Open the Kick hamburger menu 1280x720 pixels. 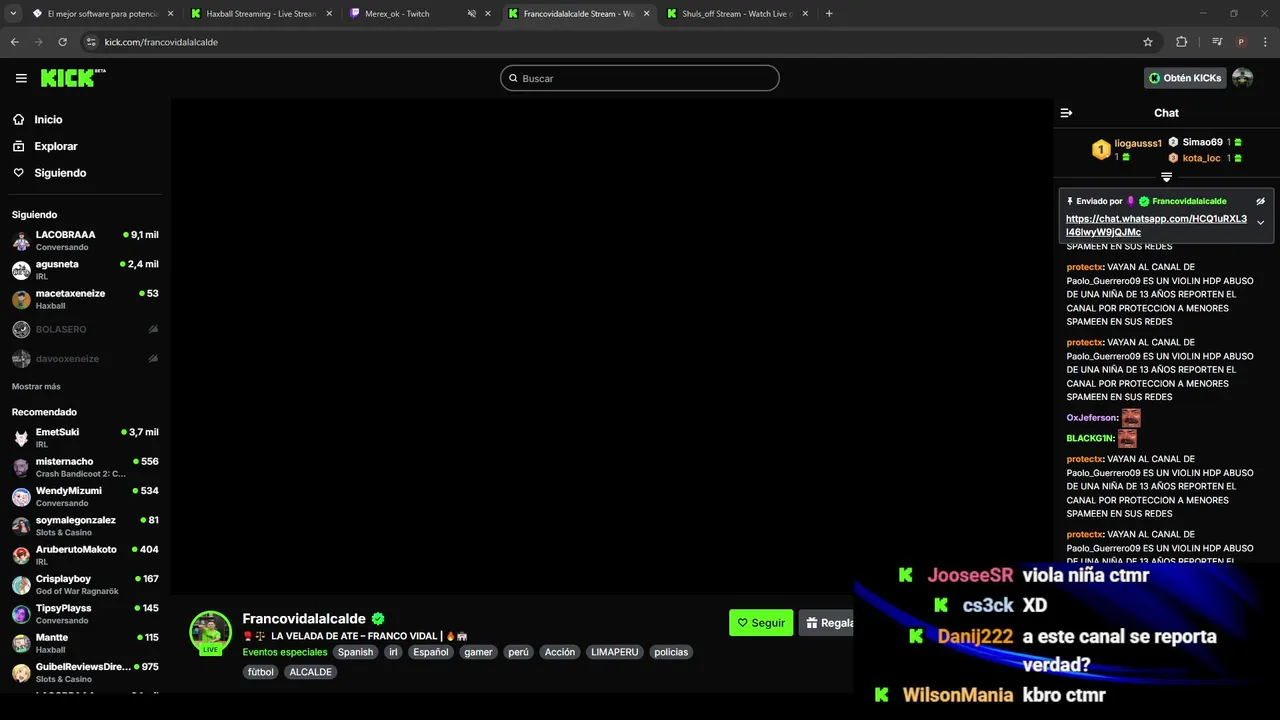point(21,78)
